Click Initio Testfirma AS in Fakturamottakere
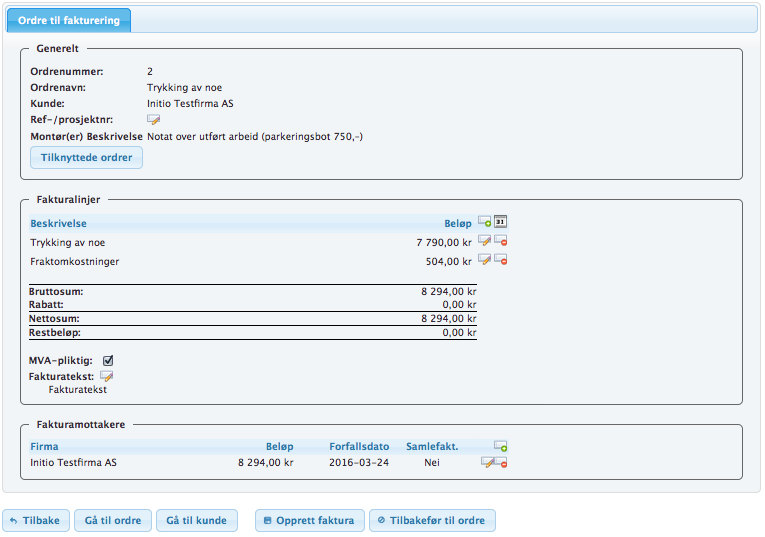Screen dimensions: 765x537 tap(74, 462)
